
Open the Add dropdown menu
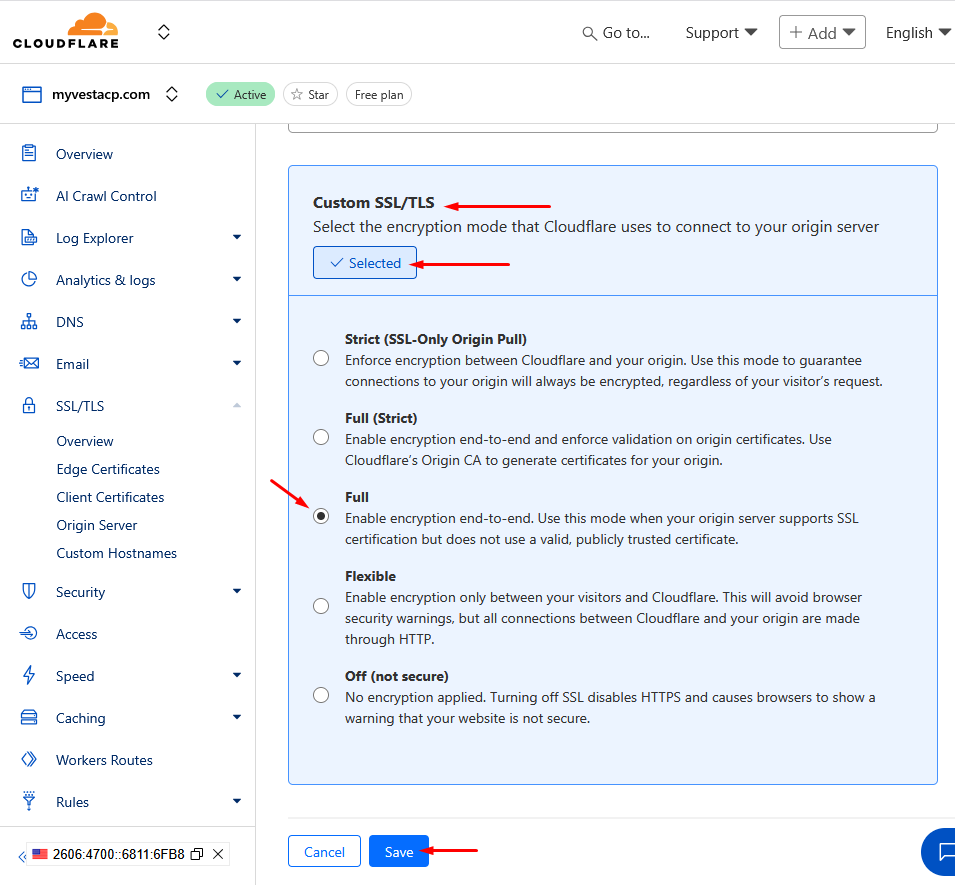[822, 32]
